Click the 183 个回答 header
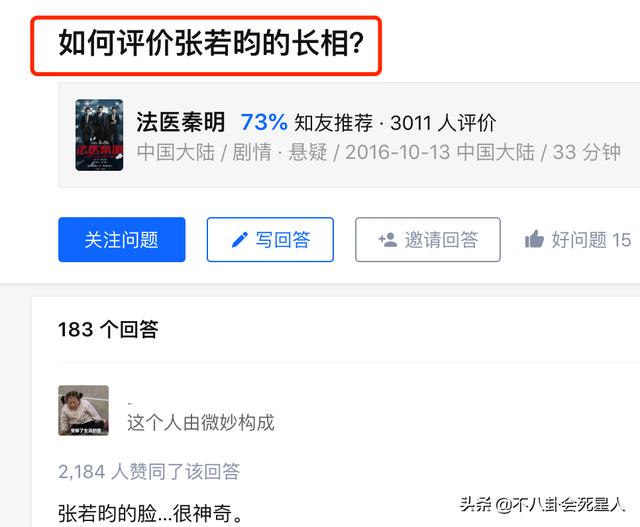This screenshot has width=640, height=527. click(108, 329)
